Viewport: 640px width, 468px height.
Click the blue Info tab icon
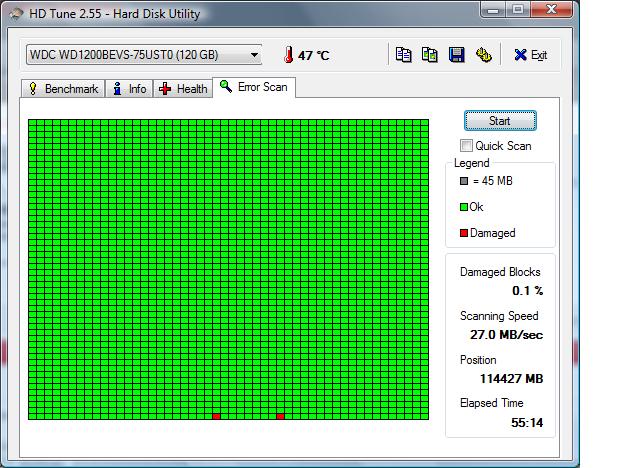pos(117,89)
